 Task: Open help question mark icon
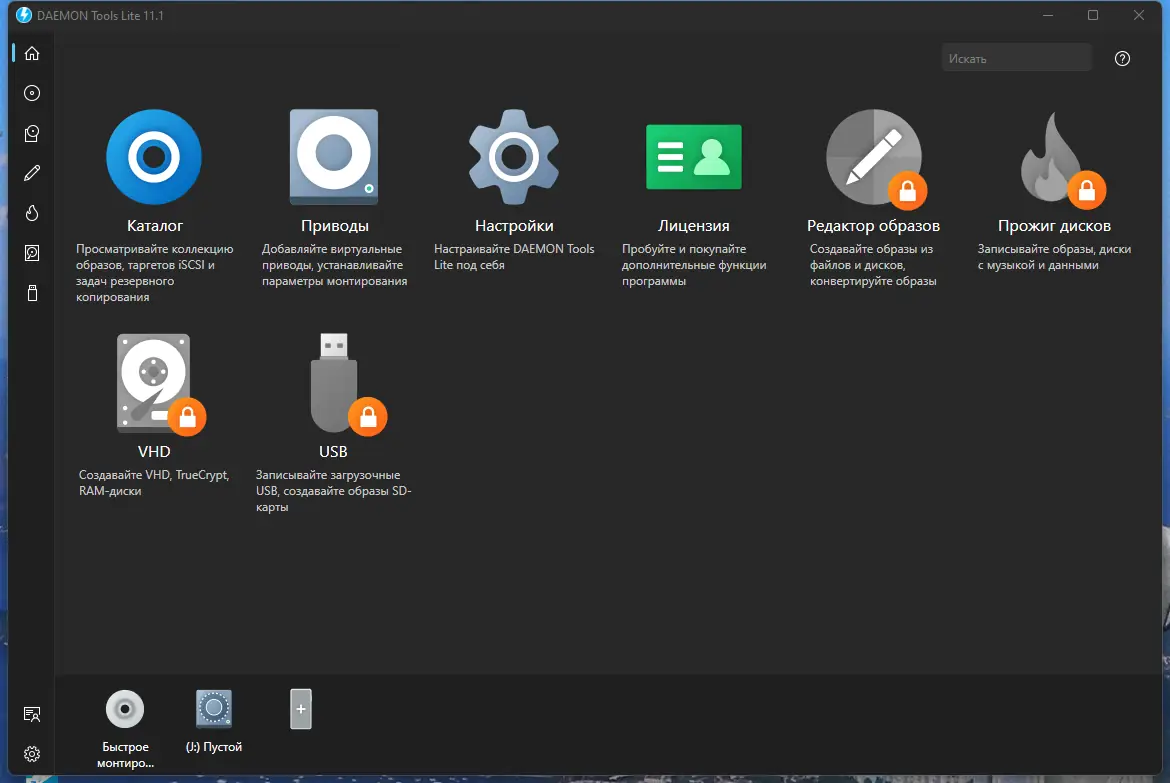[1122, 58]
